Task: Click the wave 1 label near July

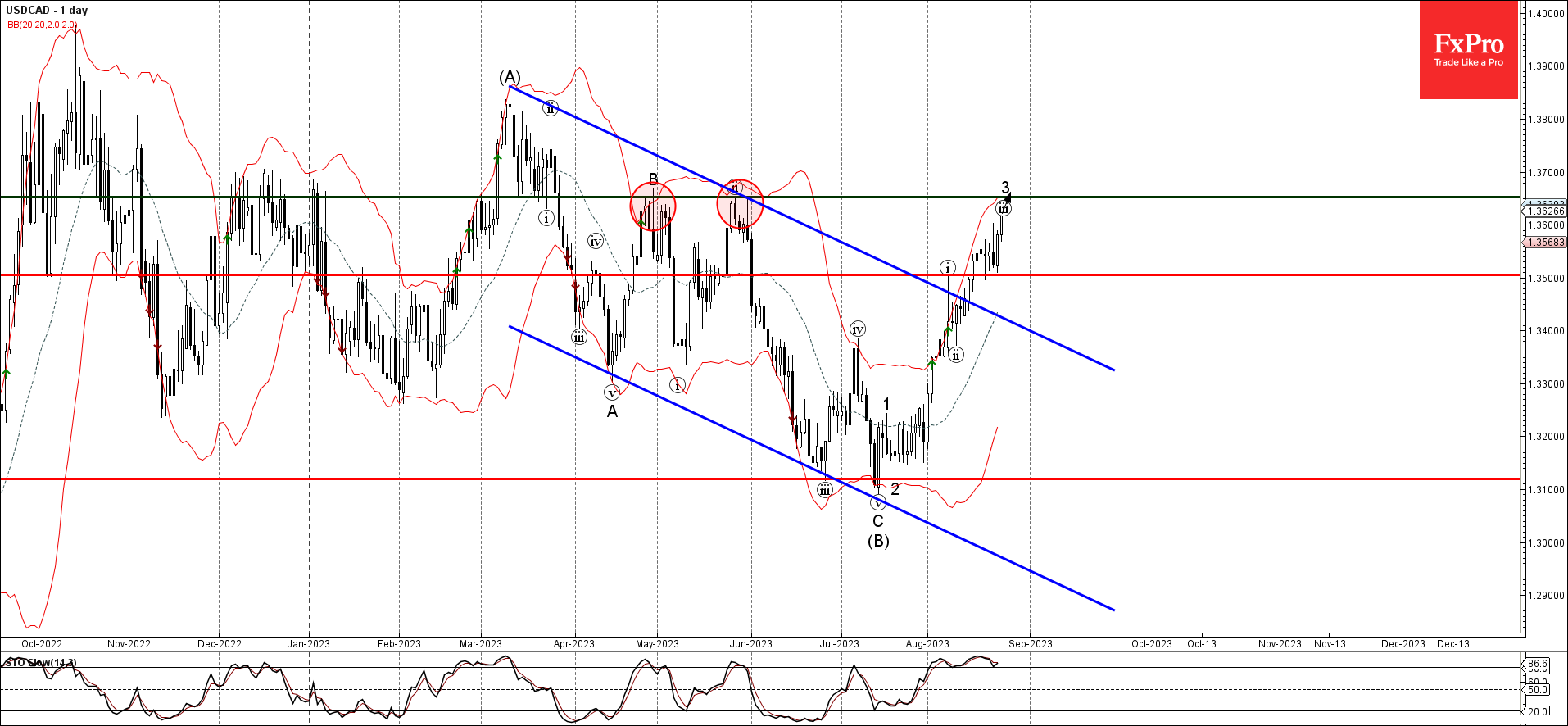Action: coord(886,404)
